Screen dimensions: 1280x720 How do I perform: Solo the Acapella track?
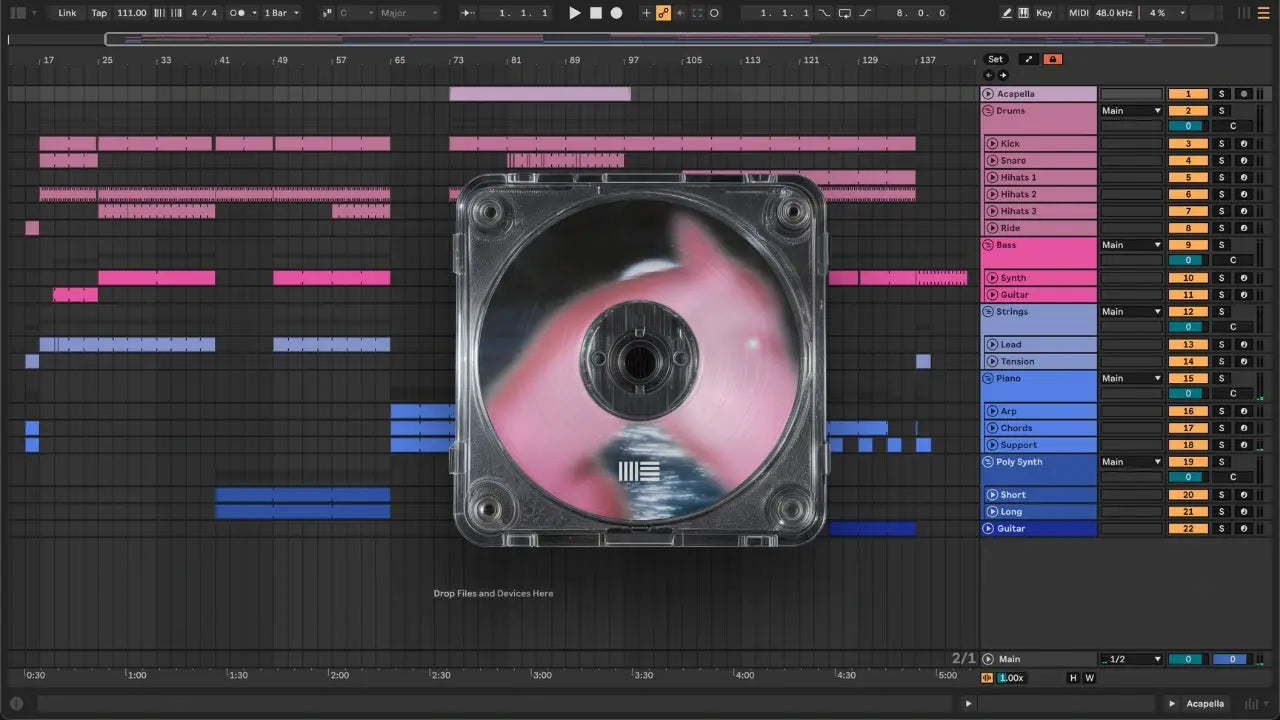click(x=1221, y=94)
